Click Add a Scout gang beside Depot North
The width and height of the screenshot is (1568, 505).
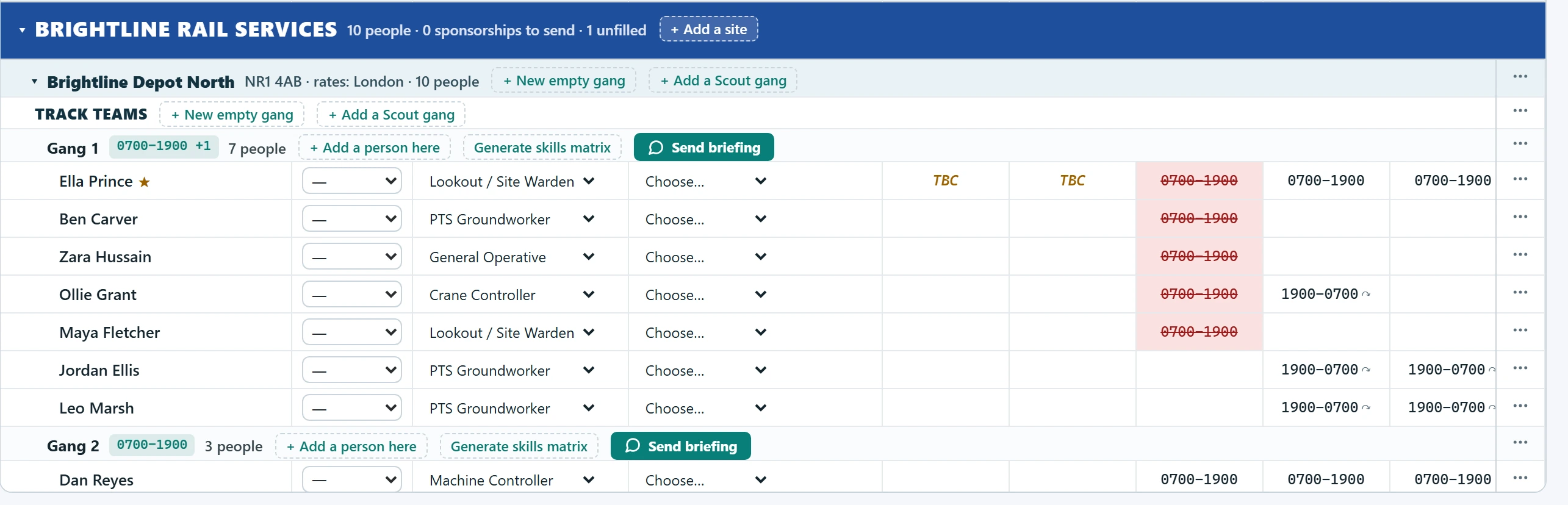tap(723, 81)
